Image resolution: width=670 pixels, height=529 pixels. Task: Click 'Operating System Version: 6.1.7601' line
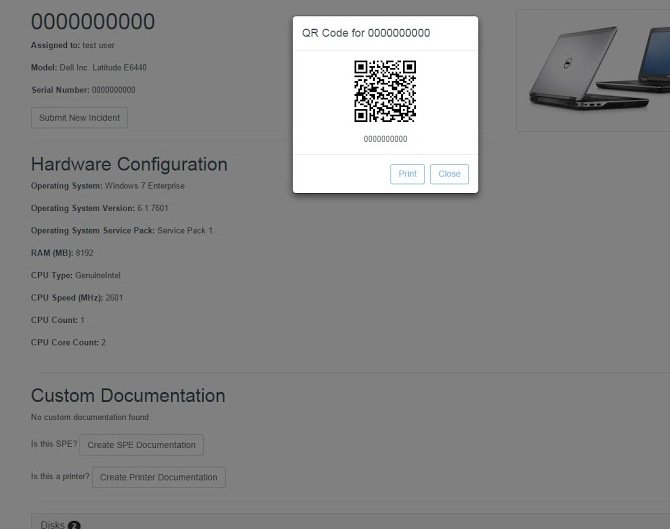coord(100,208)
